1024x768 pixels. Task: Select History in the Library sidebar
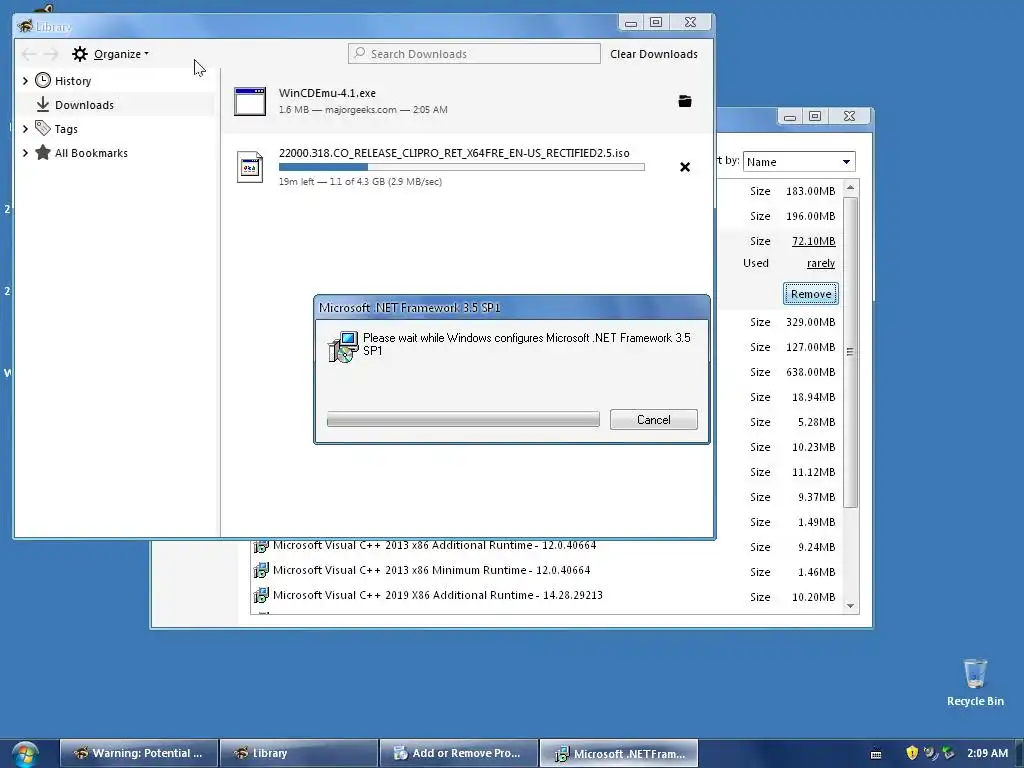(72, 81)
